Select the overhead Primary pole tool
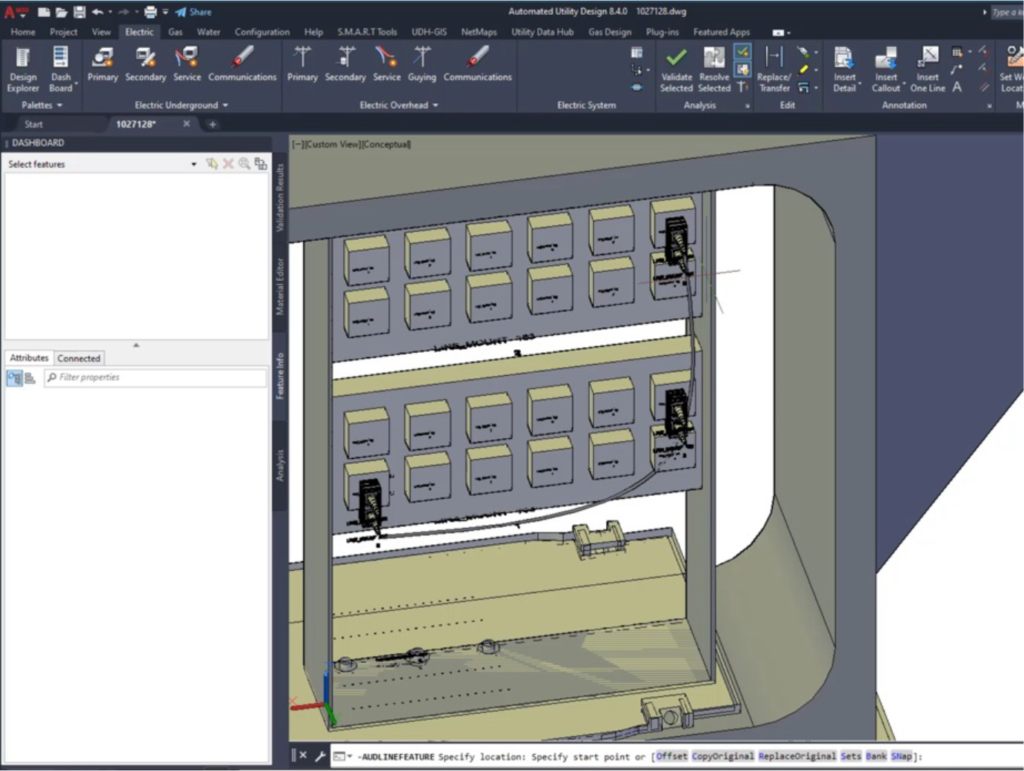 (x=302, y=64)
